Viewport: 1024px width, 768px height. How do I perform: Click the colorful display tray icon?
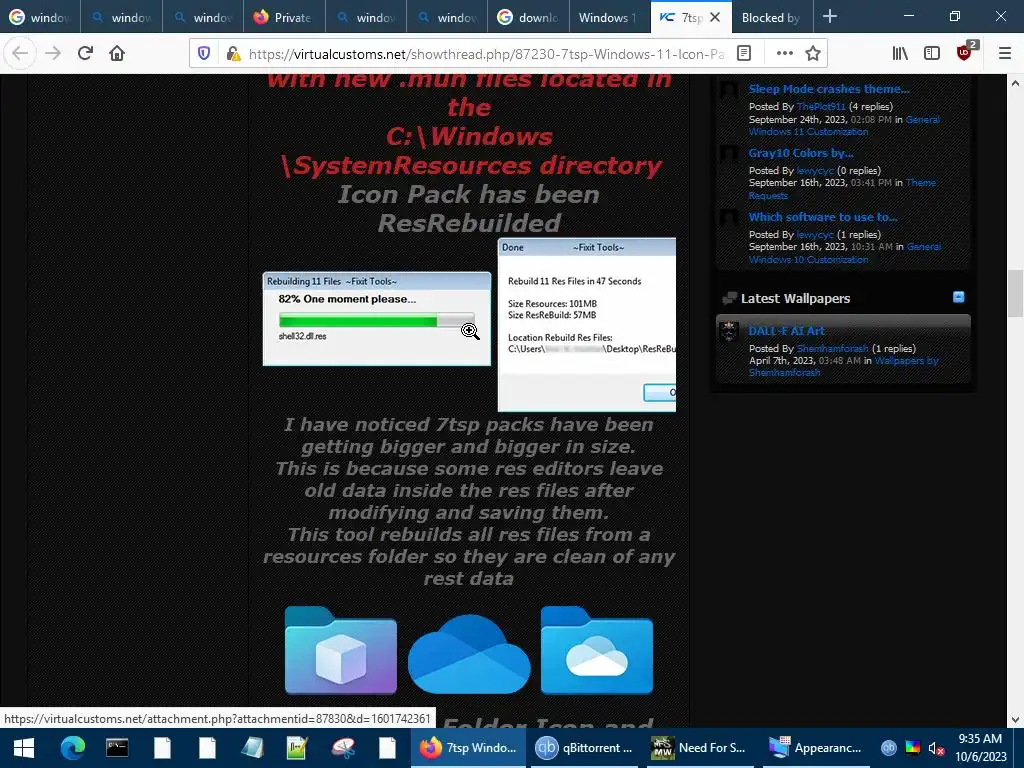click(913, 748)
